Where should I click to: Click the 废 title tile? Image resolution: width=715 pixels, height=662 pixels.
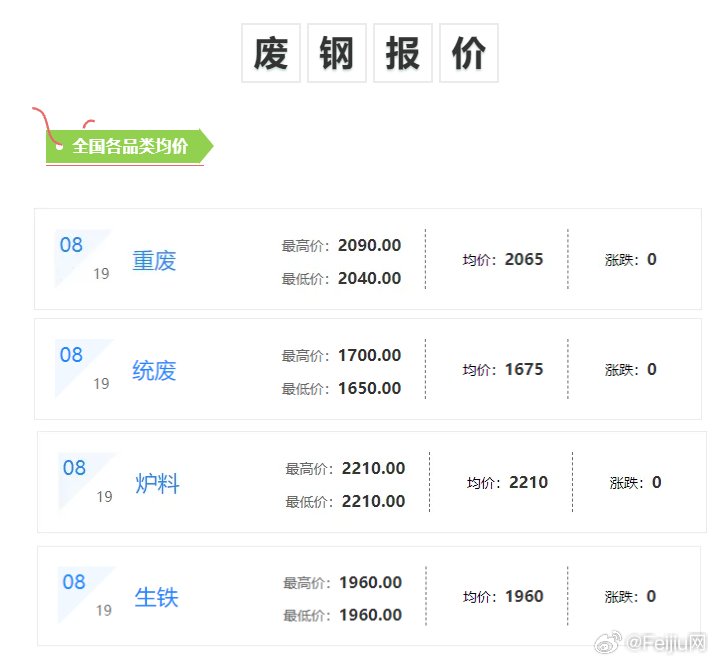pyautogui.click(x=271, y=53)
